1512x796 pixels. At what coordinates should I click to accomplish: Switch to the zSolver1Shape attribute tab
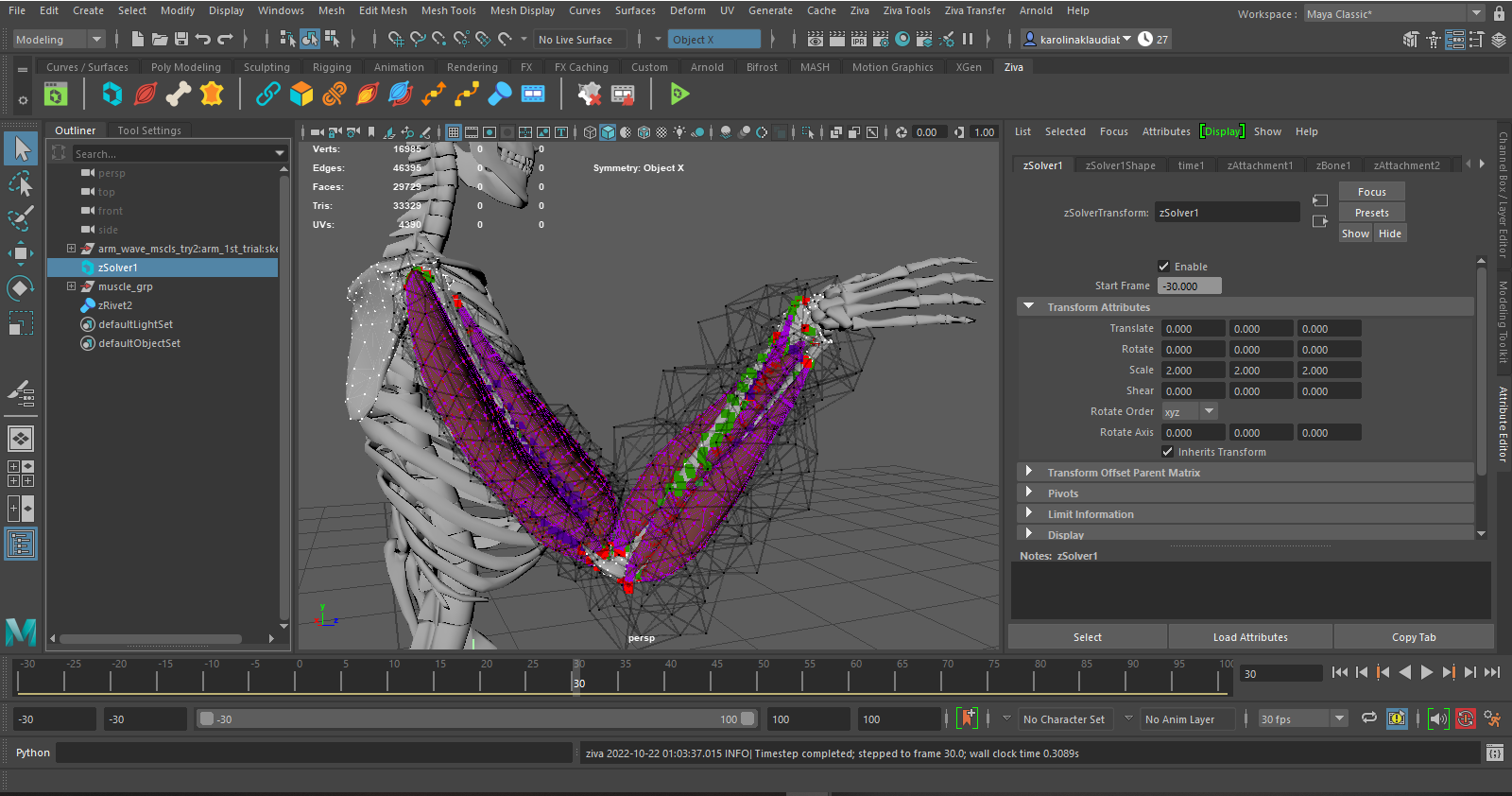click(x=1120, y=165)
